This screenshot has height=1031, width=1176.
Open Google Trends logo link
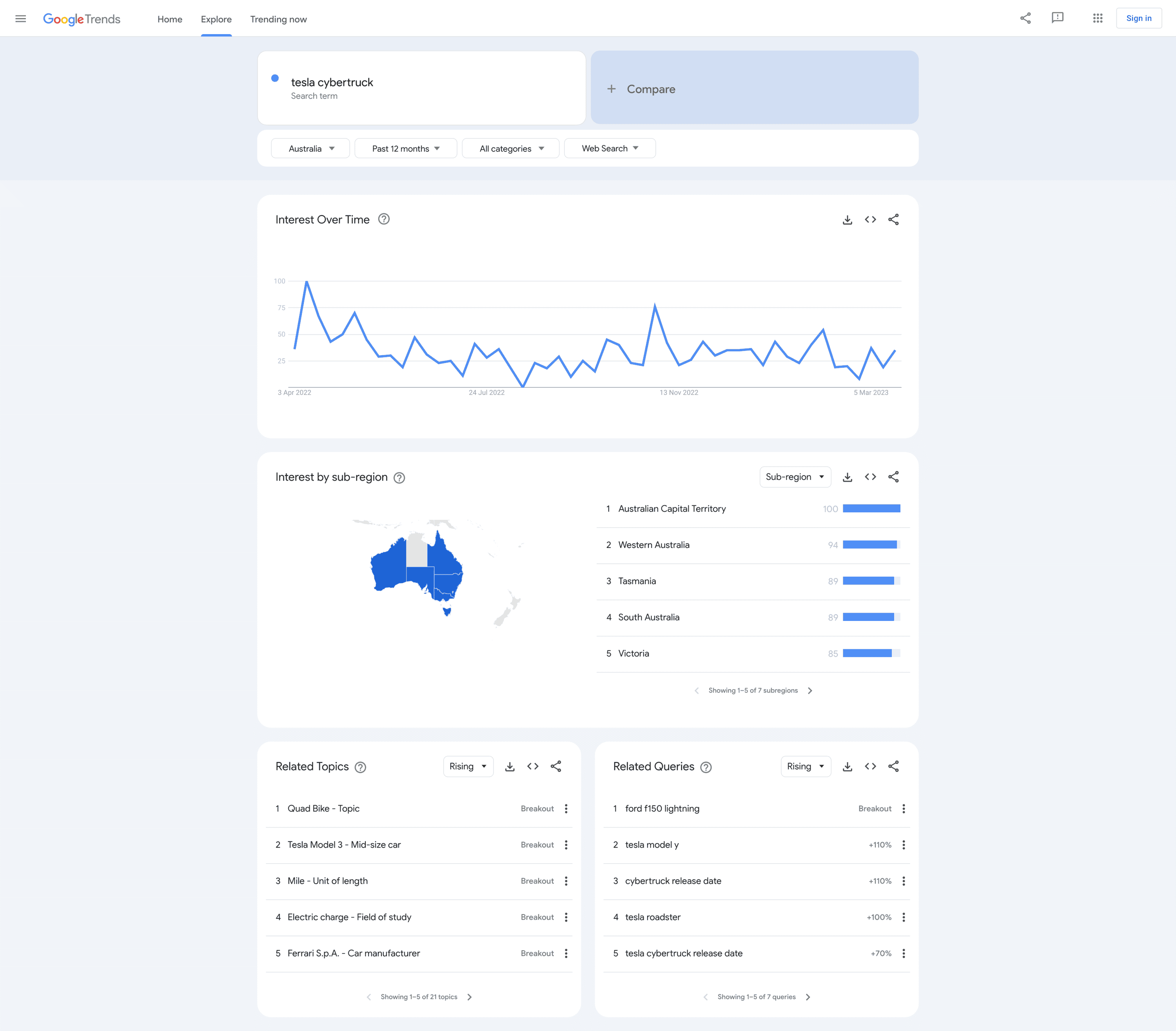(x=82, y=19)
